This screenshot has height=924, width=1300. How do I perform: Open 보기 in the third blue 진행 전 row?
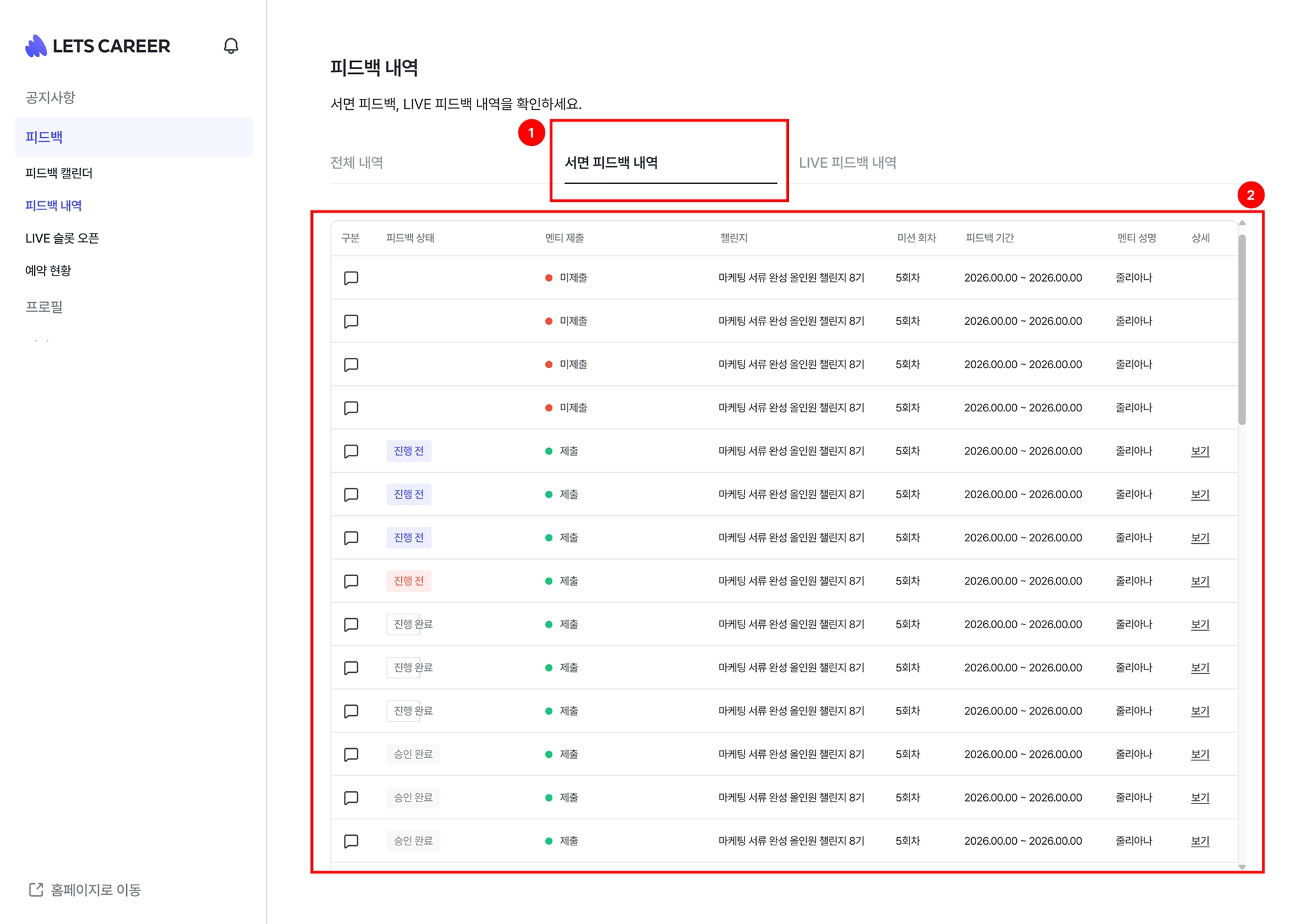click(1200, 538)
